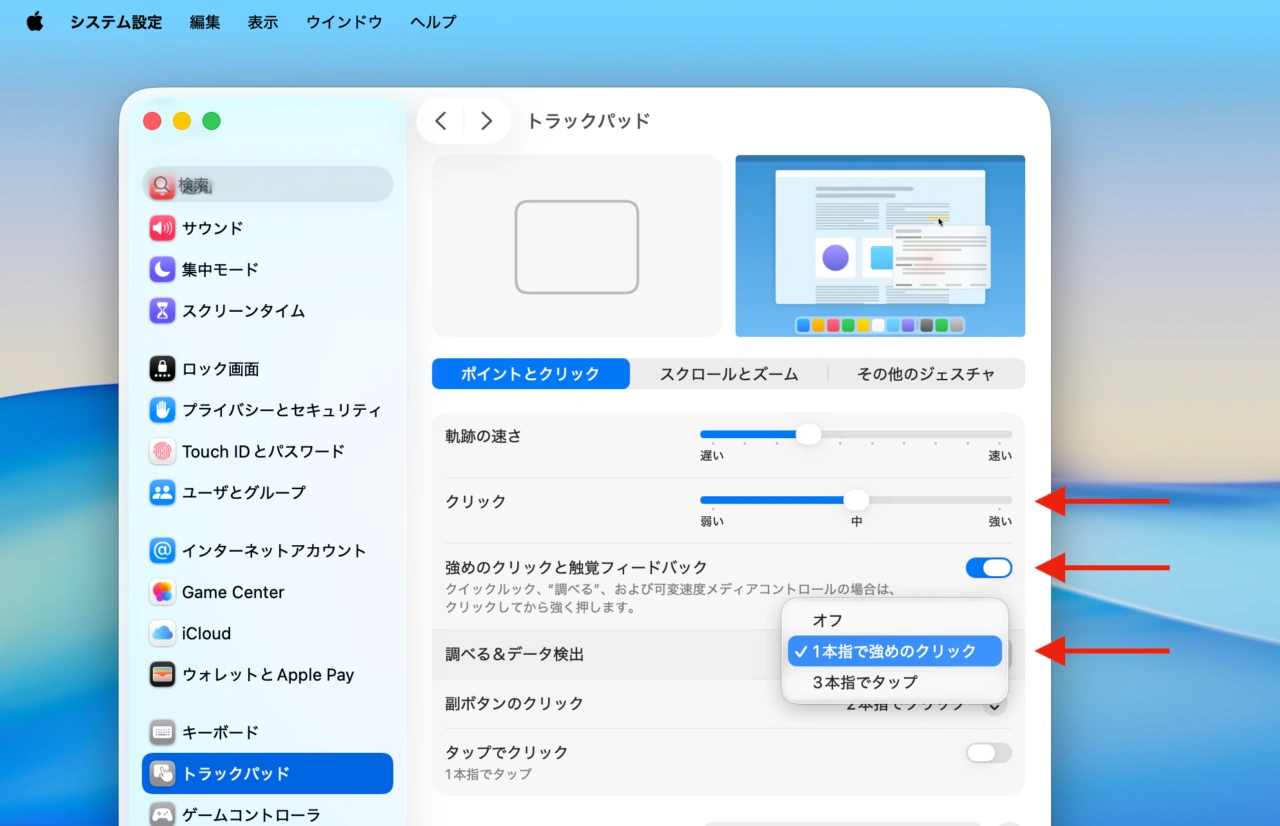The width and height of the screenshot is (1280, 826).
Task: Adjust the クリック pressure slider
Action: click(856, 499)
